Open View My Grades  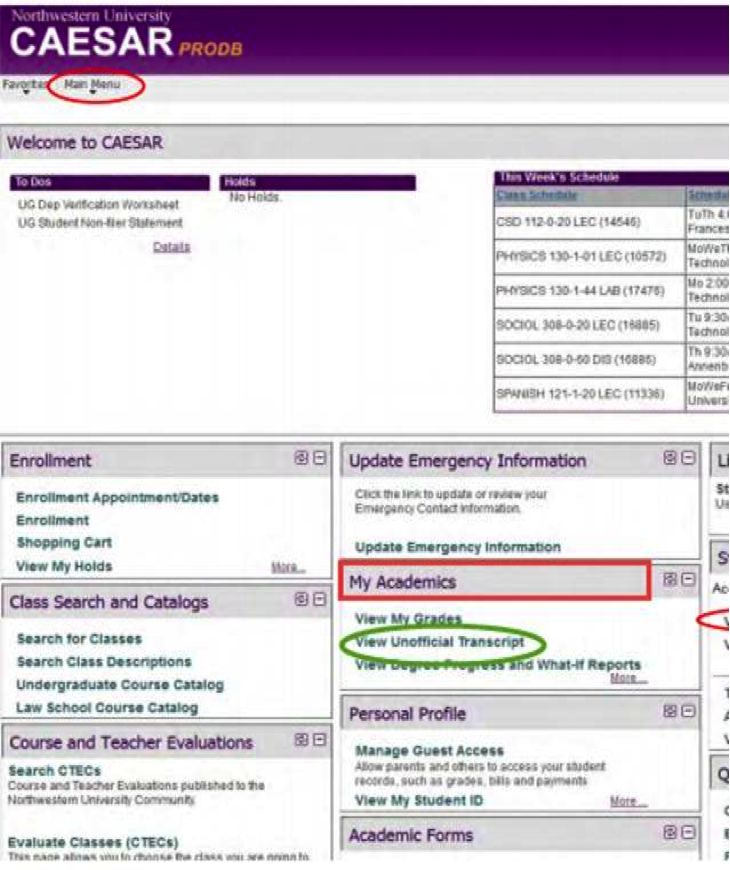point(408,619)
